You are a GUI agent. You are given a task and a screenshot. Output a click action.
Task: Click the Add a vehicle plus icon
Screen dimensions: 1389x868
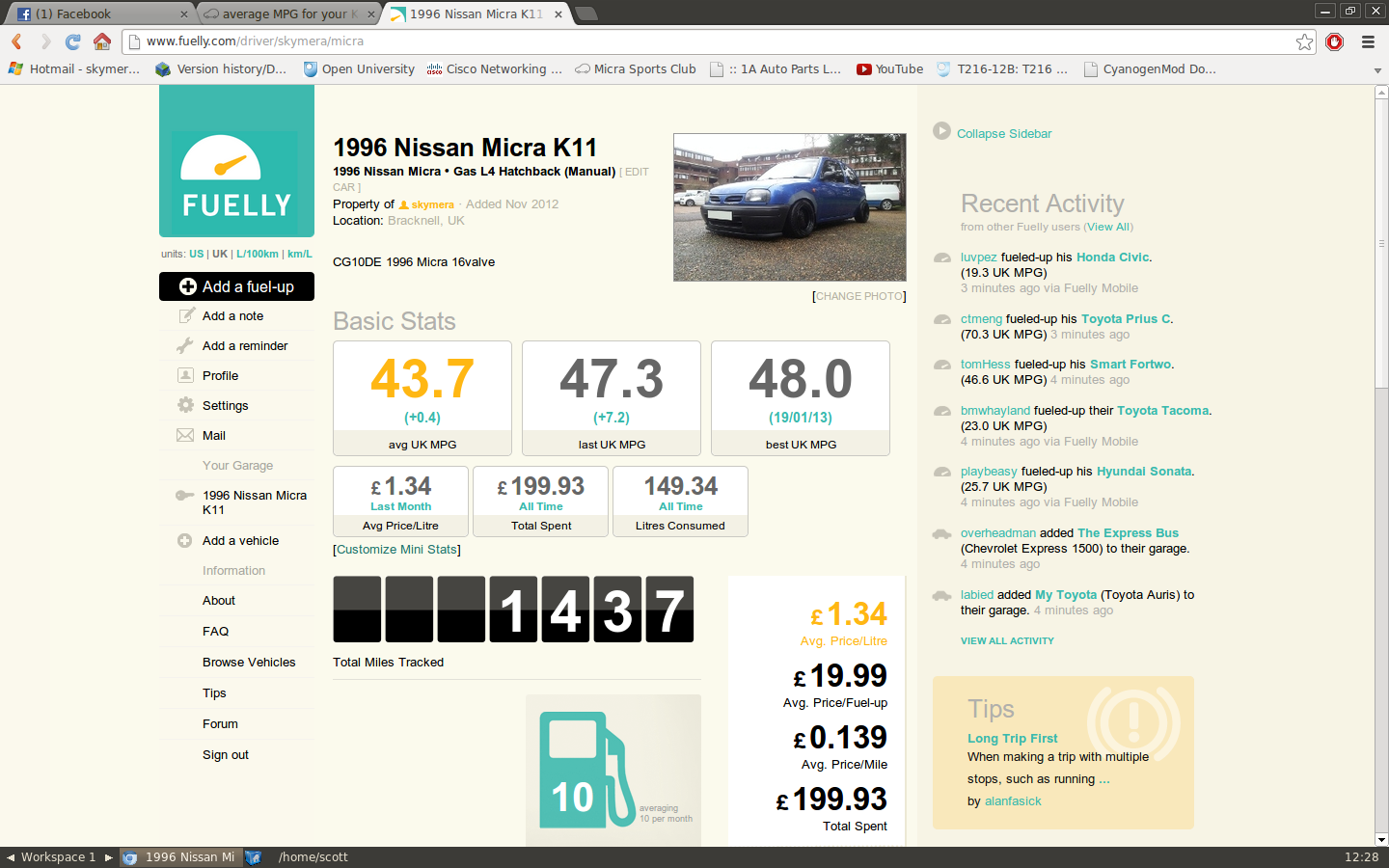(184, 540)
